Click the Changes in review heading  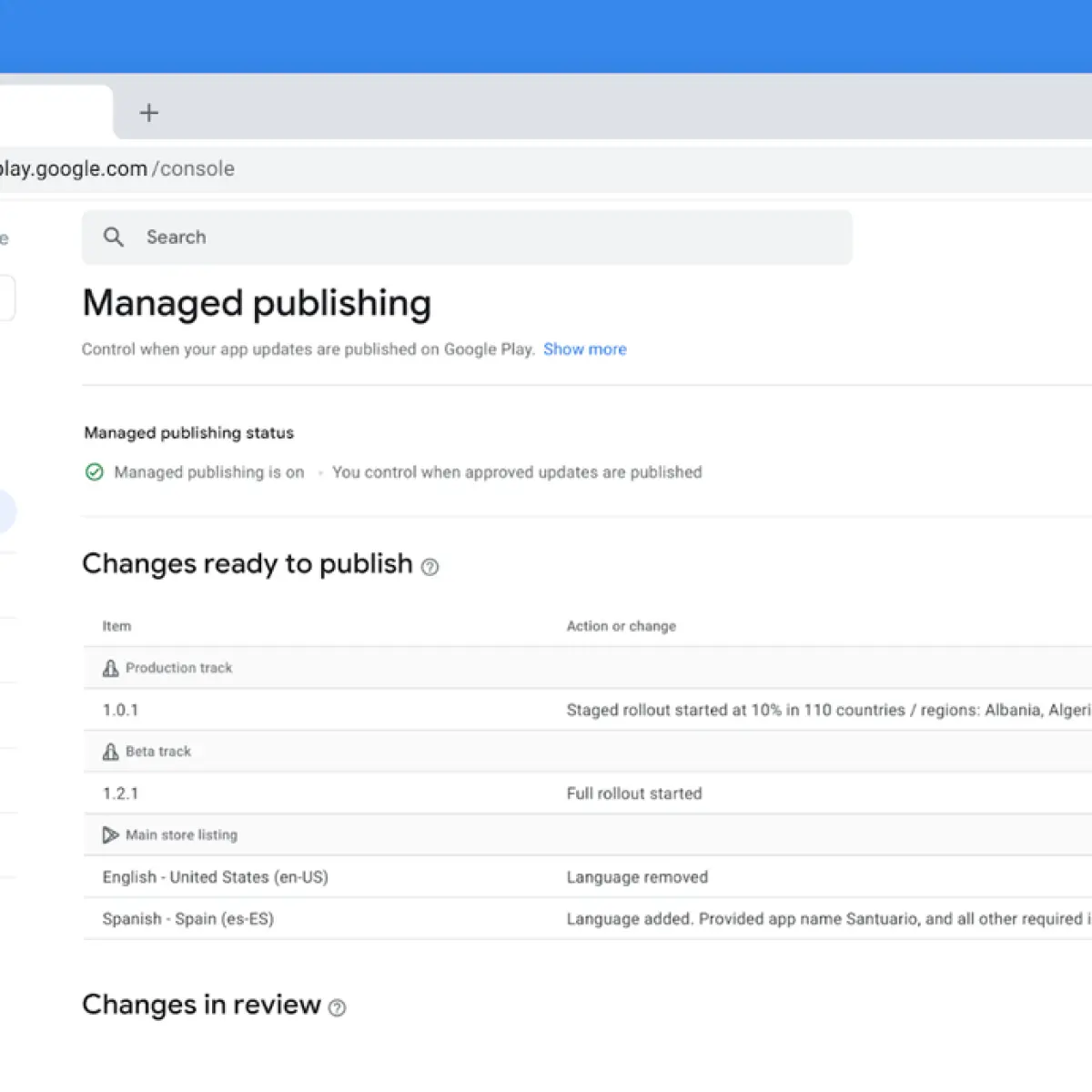(201, 1005)
